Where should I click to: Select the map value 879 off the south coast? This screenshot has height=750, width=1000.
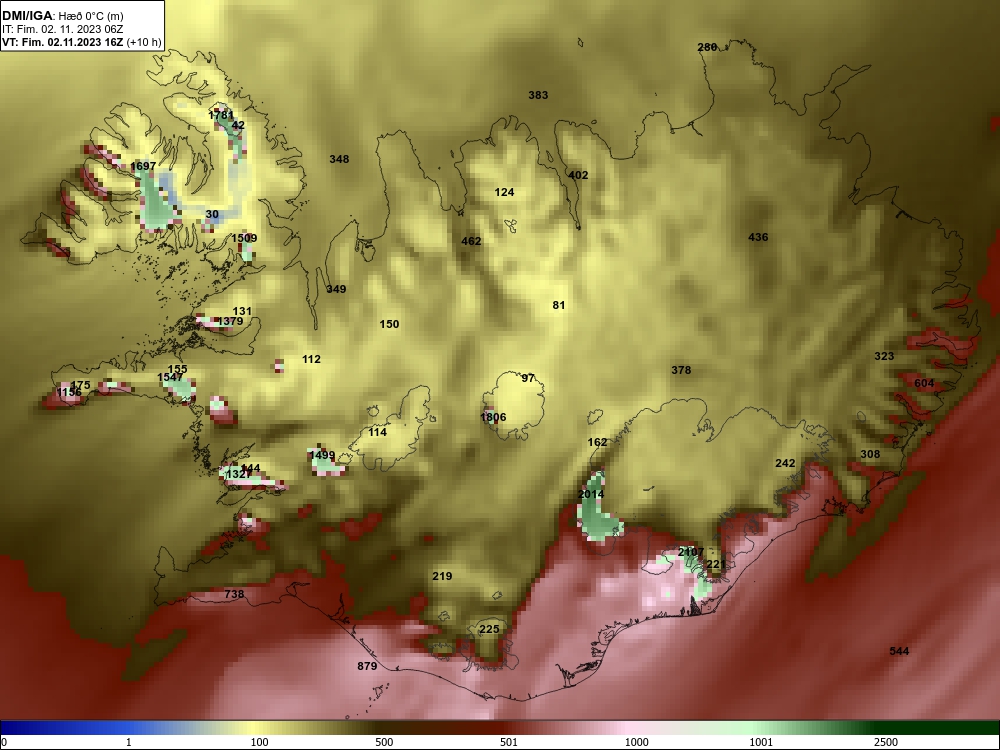coord(367,666)
